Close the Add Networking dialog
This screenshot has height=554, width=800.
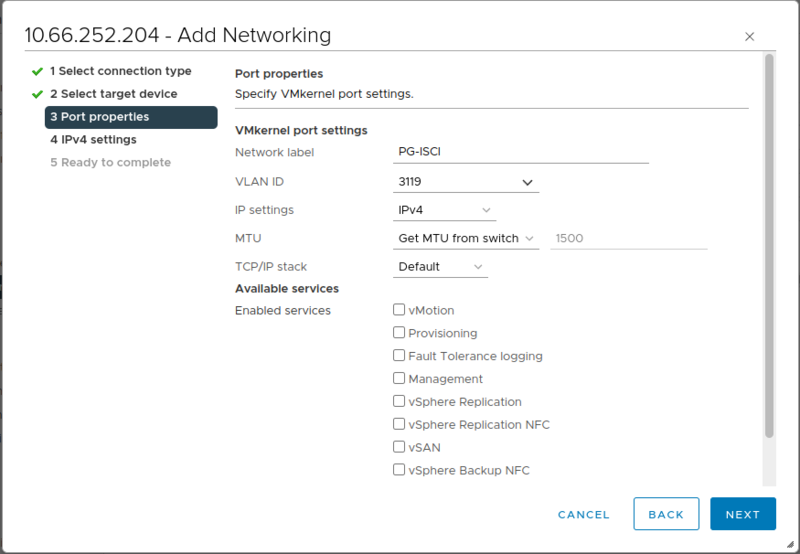[x=750, y=37]
